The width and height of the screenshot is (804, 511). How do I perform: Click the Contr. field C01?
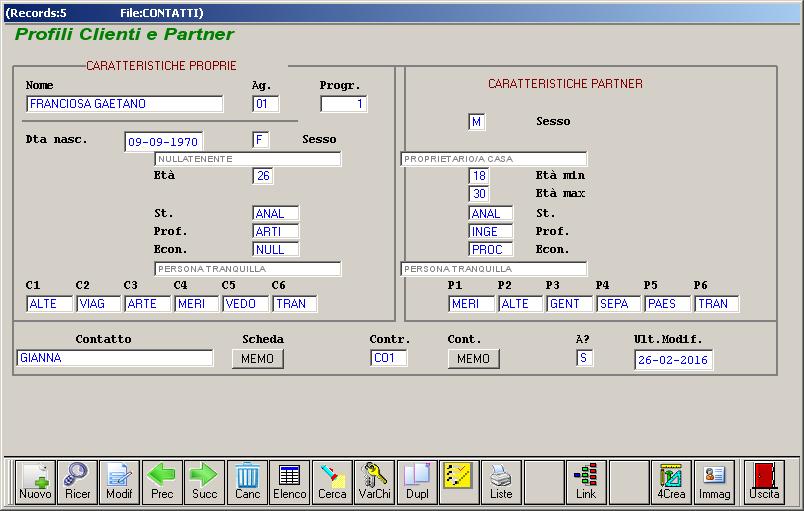click(389, 358)
